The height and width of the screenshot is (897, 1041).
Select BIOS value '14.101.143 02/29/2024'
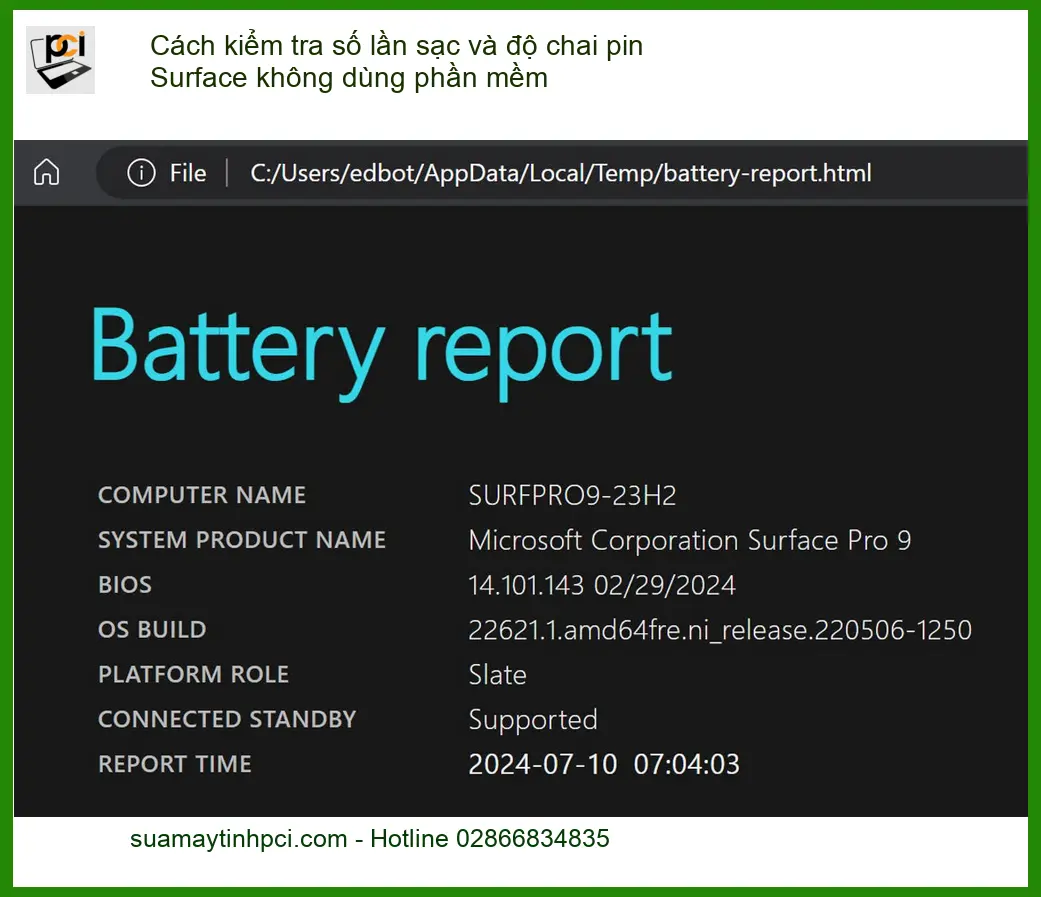click(602, 586)
